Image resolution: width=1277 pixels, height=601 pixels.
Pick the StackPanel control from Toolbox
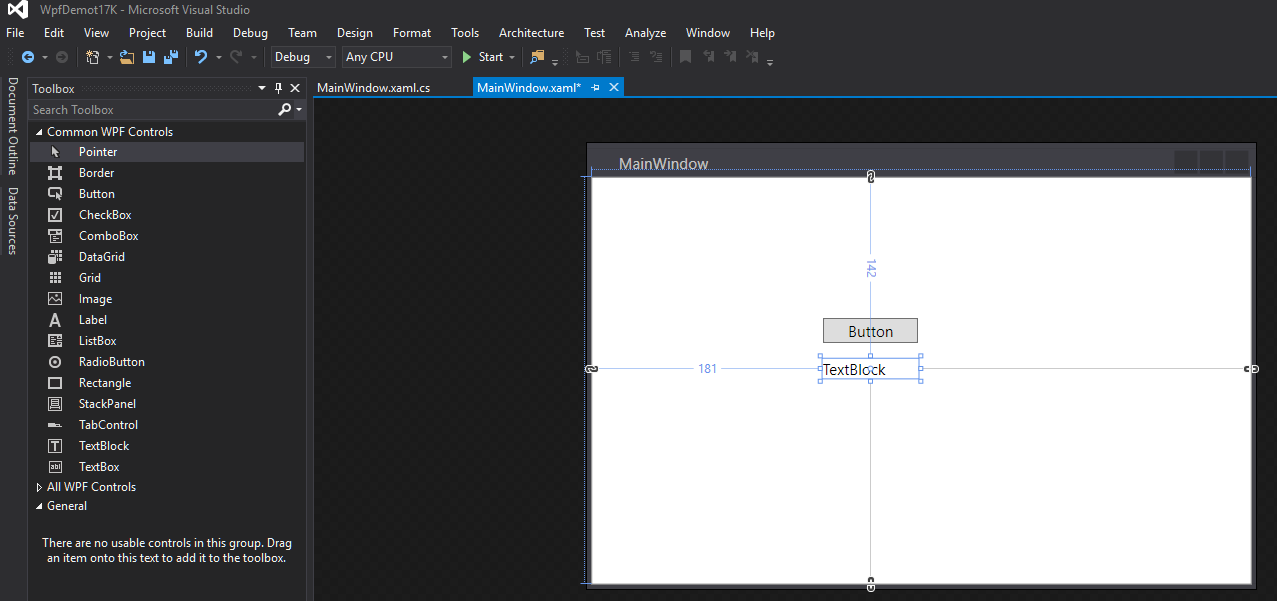pyautogui.click(x=107, y=404)
